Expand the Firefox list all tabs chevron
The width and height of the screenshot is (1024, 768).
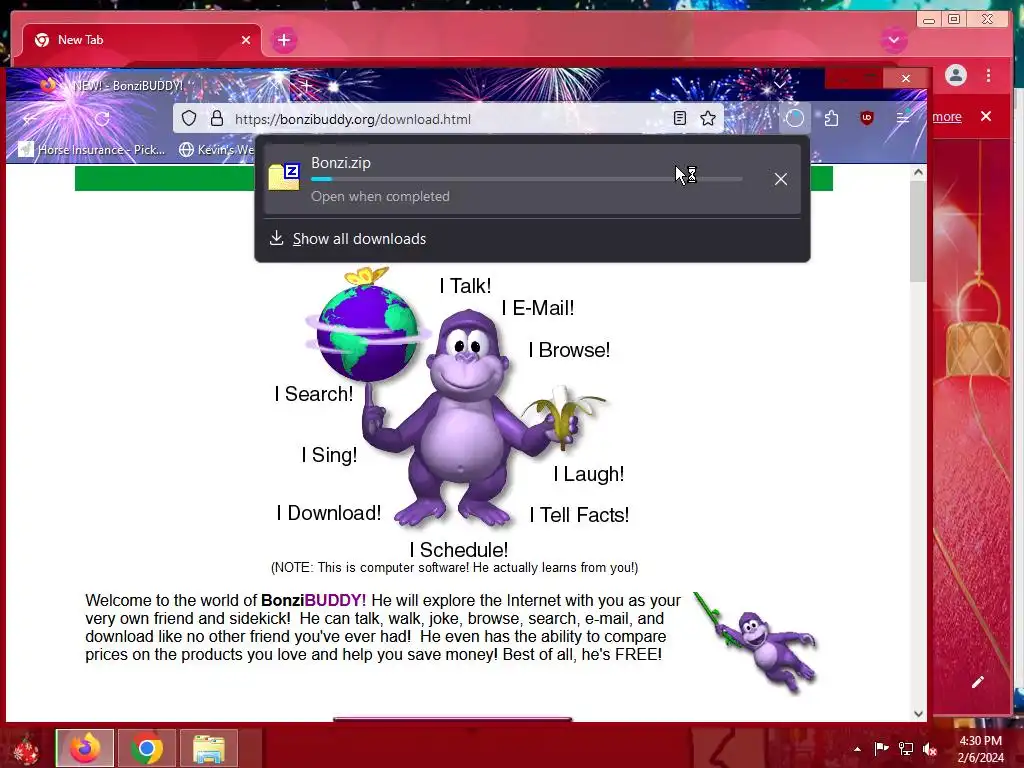point(780,85)
